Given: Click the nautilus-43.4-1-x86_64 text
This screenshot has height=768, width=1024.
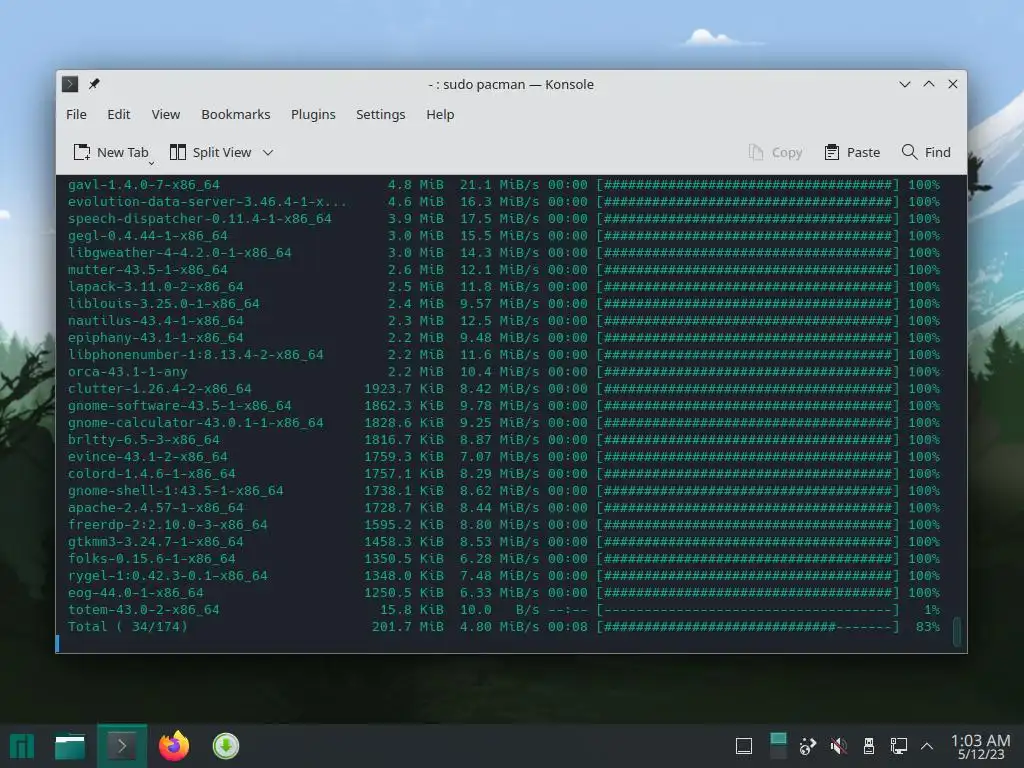Looking at the screenshot, I should point(155,321).
